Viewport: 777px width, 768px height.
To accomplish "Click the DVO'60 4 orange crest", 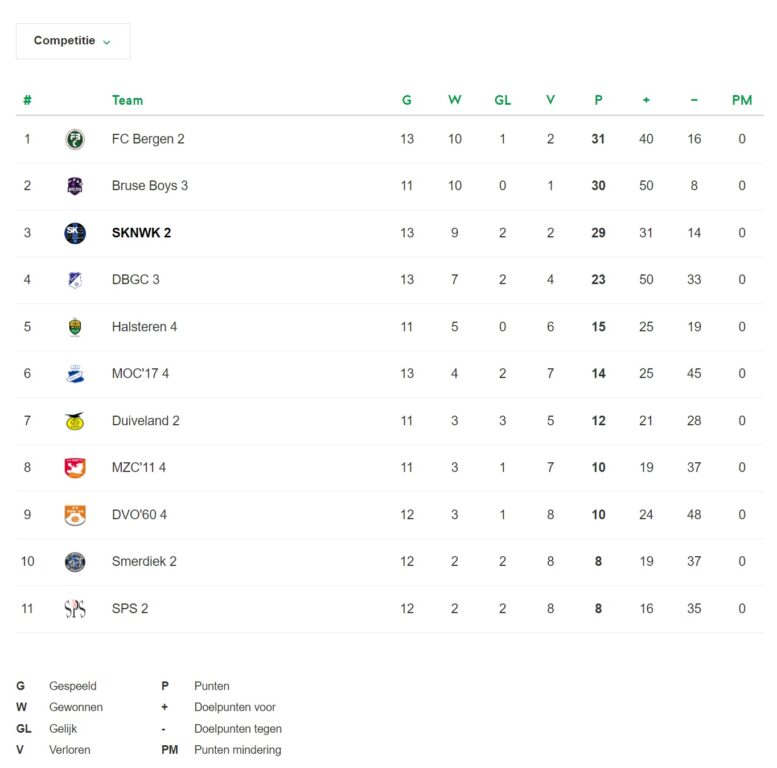I will (x=75, y=515).
